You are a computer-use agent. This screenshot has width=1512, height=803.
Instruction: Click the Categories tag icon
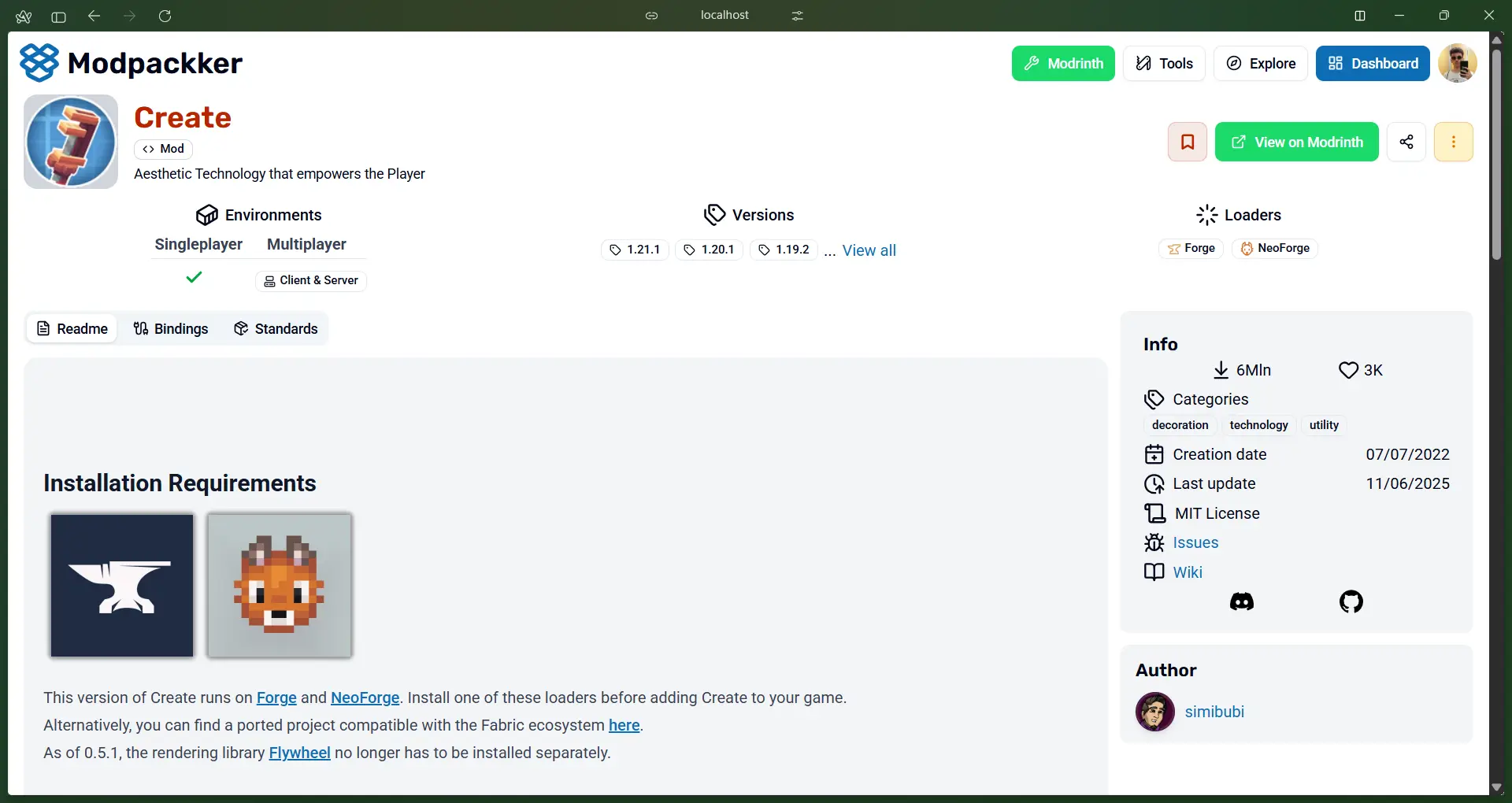(x=1154, y=399)
